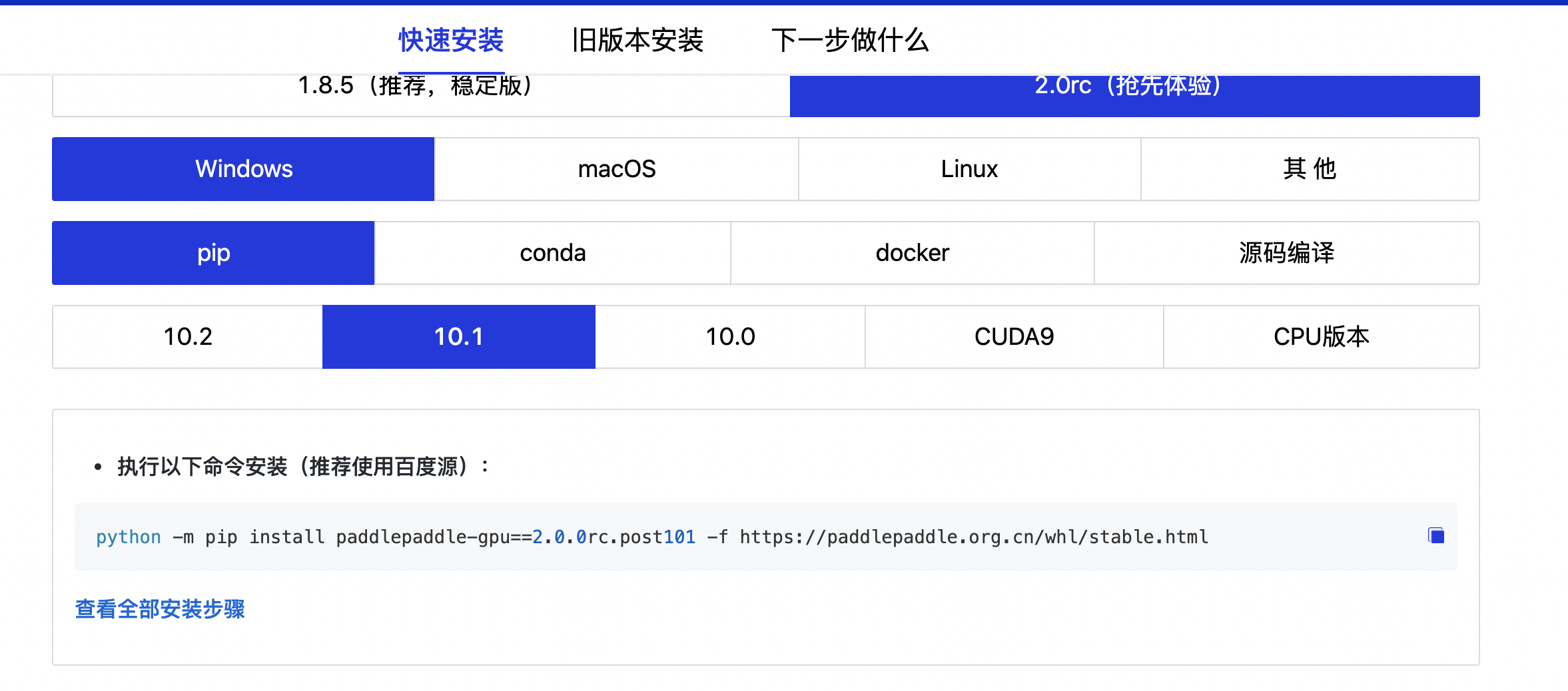Switch to CUDA version 10.0
1568x691 pixels.
(730, 336)
